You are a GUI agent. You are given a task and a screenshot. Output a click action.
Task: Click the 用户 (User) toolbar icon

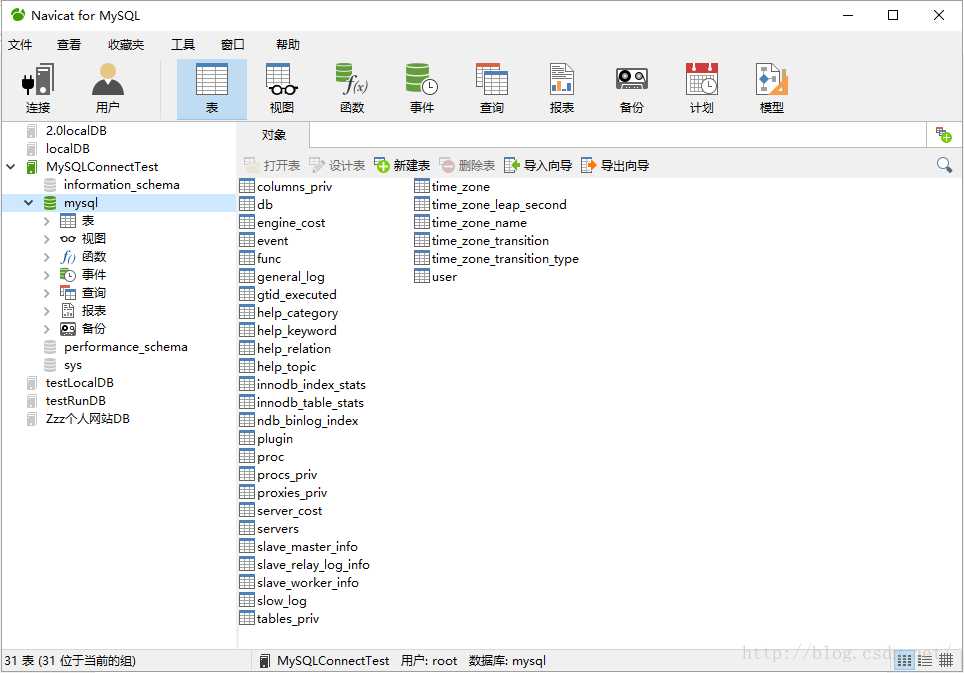tap(108, 89)
